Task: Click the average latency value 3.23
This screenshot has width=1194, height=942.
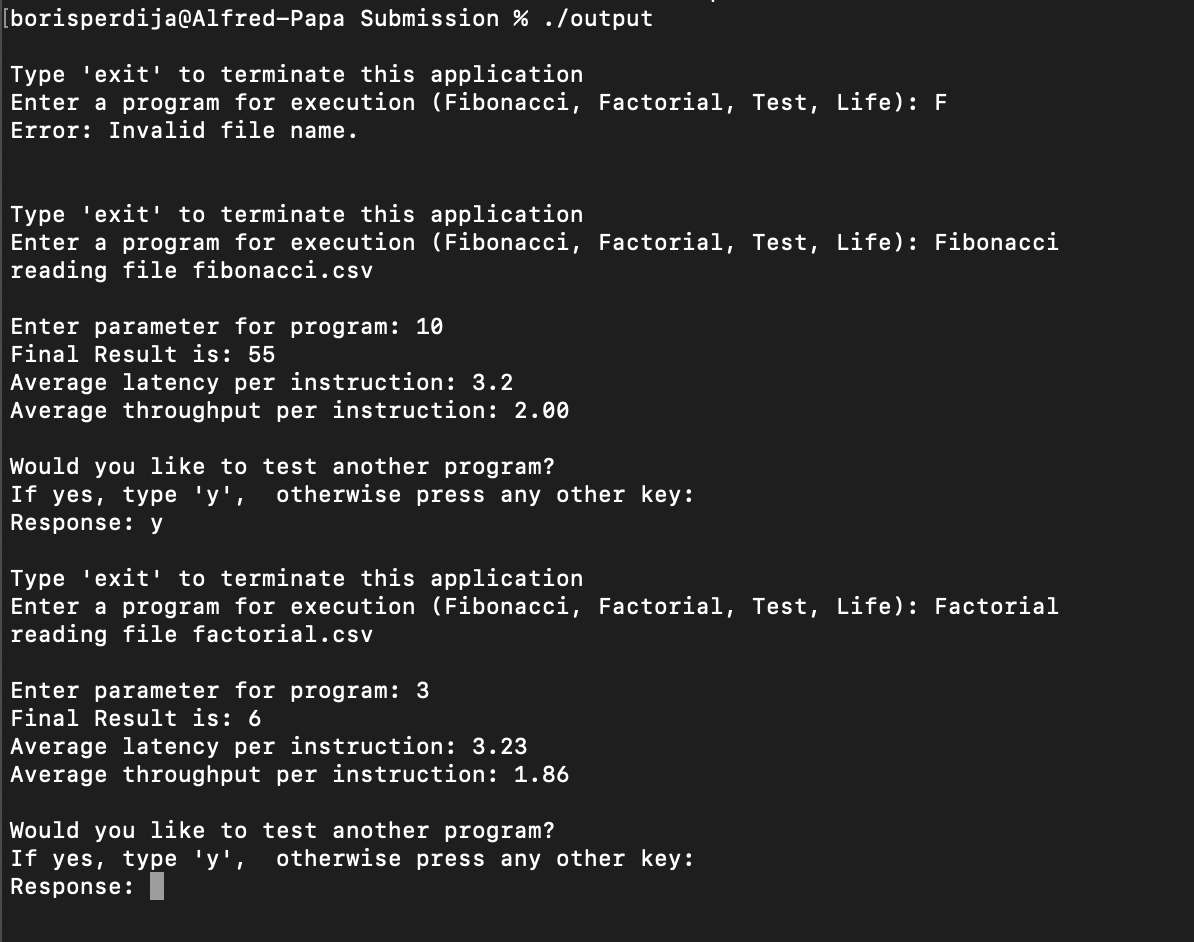Action: (x=500, y=747)
